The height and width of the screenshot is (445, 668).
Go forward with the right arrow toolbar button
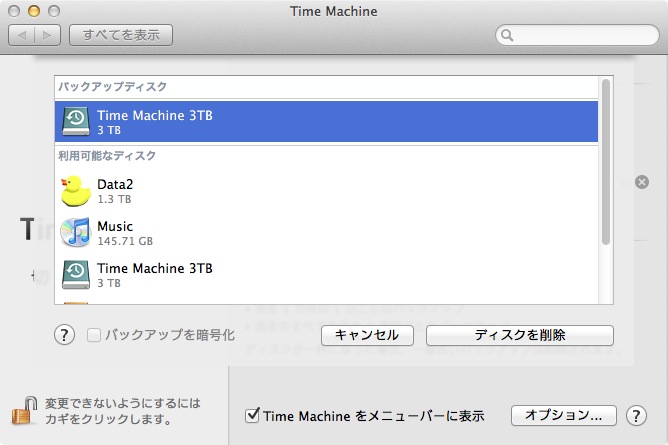point(47,35)
